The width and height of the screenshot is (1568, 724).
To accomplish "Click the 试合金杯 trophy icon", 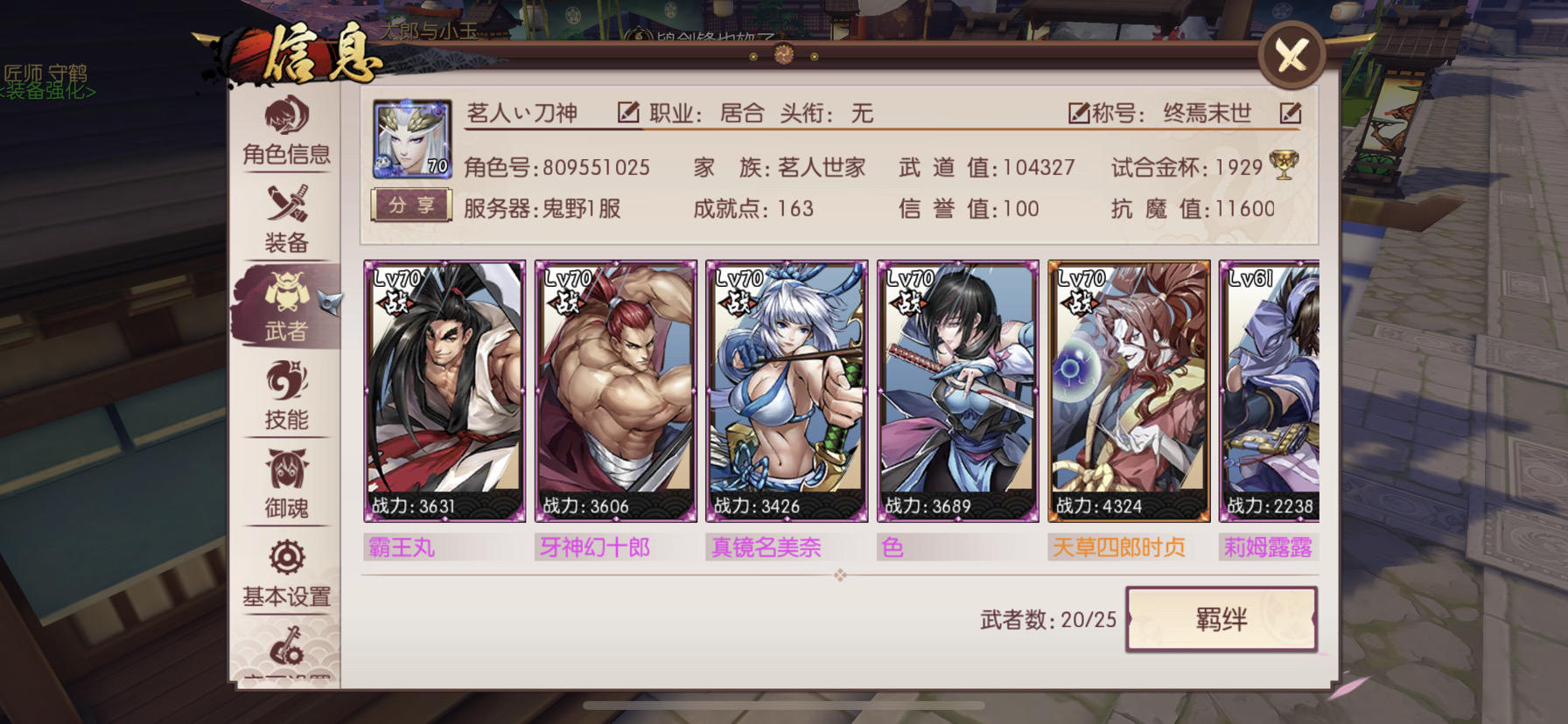I will [x=1284, y=164].
